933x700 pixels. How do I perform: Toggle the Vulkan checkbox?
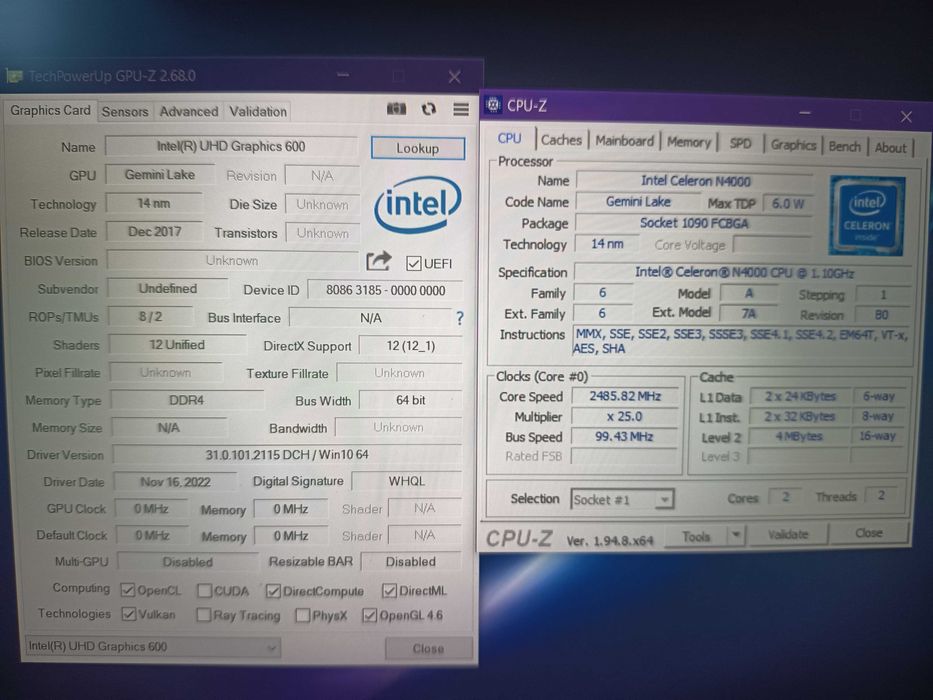(129, 614)
